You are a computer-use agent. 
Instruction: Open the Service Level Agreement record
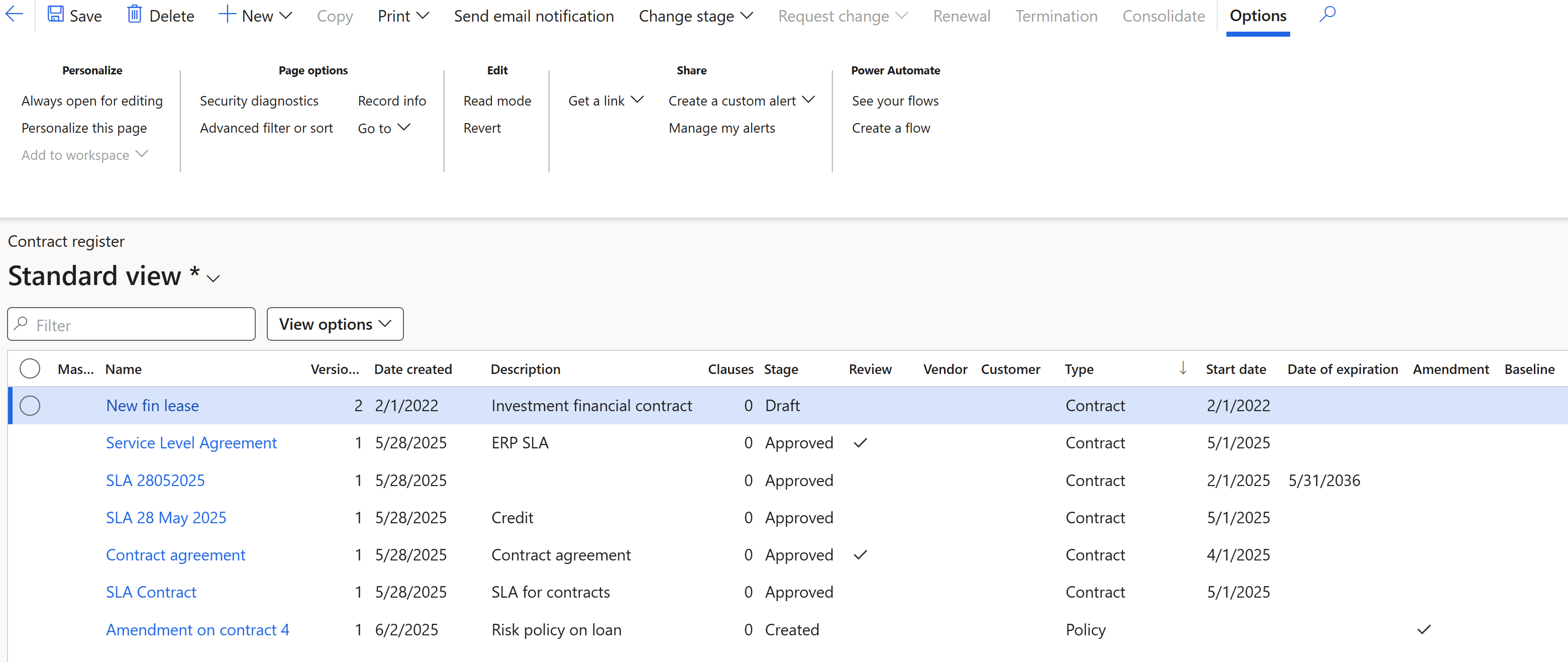pos(191,443)
